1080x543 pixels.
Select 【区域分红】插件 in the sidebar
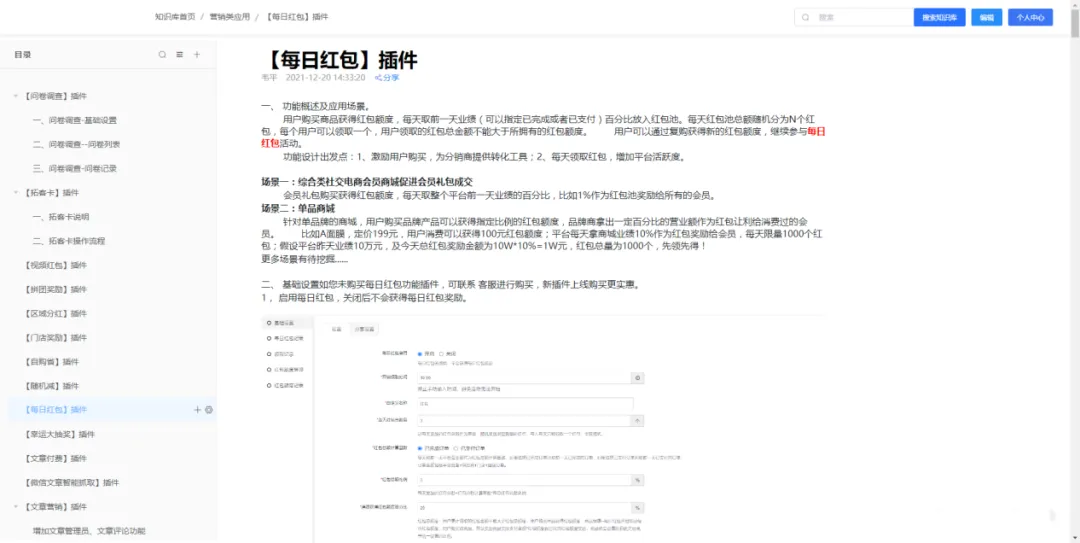(54, 314)
